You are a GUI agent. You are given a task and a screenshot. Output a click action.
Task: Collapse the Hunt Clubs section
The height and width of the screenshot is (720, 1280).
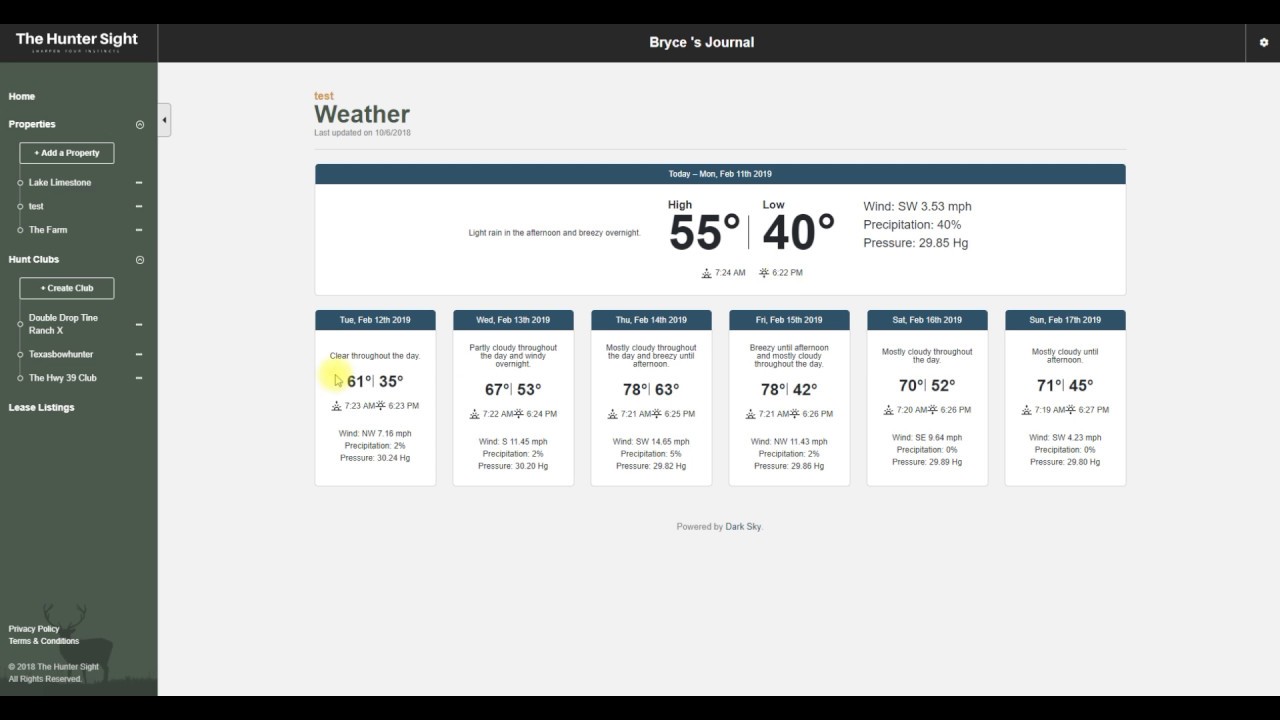140,260
